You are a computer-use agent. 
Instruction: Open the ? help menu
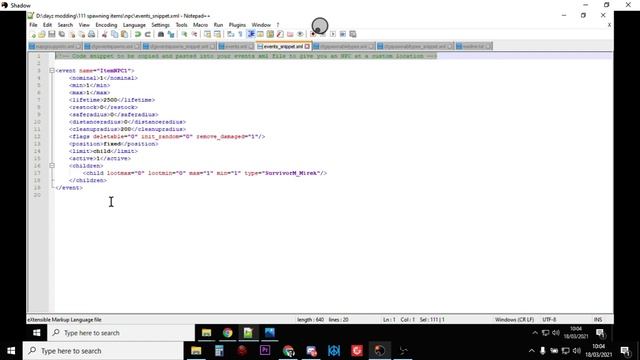[278, 25]
